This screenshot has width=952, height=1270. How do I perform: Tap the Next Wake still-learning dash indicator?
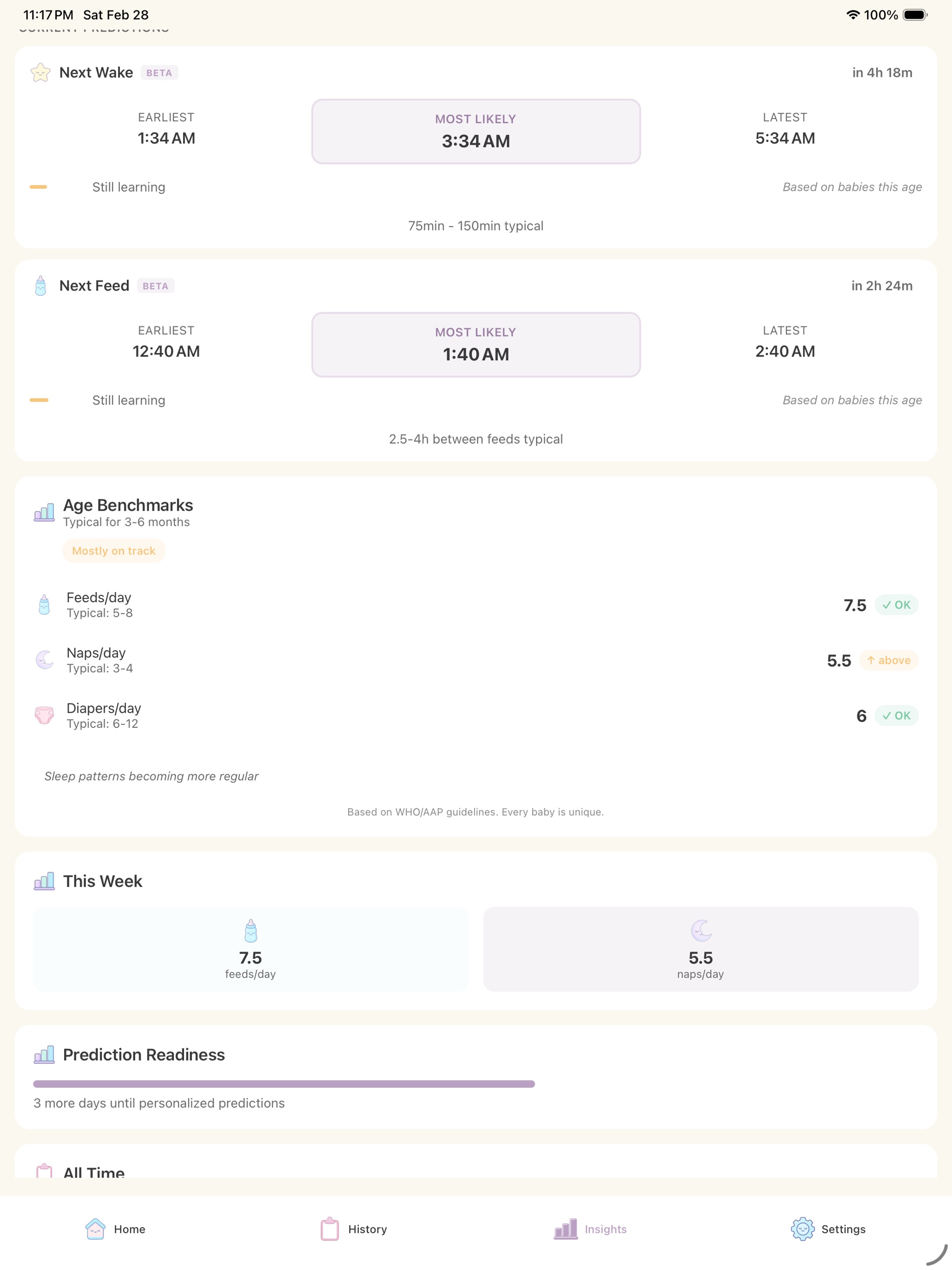click(39, 186)
